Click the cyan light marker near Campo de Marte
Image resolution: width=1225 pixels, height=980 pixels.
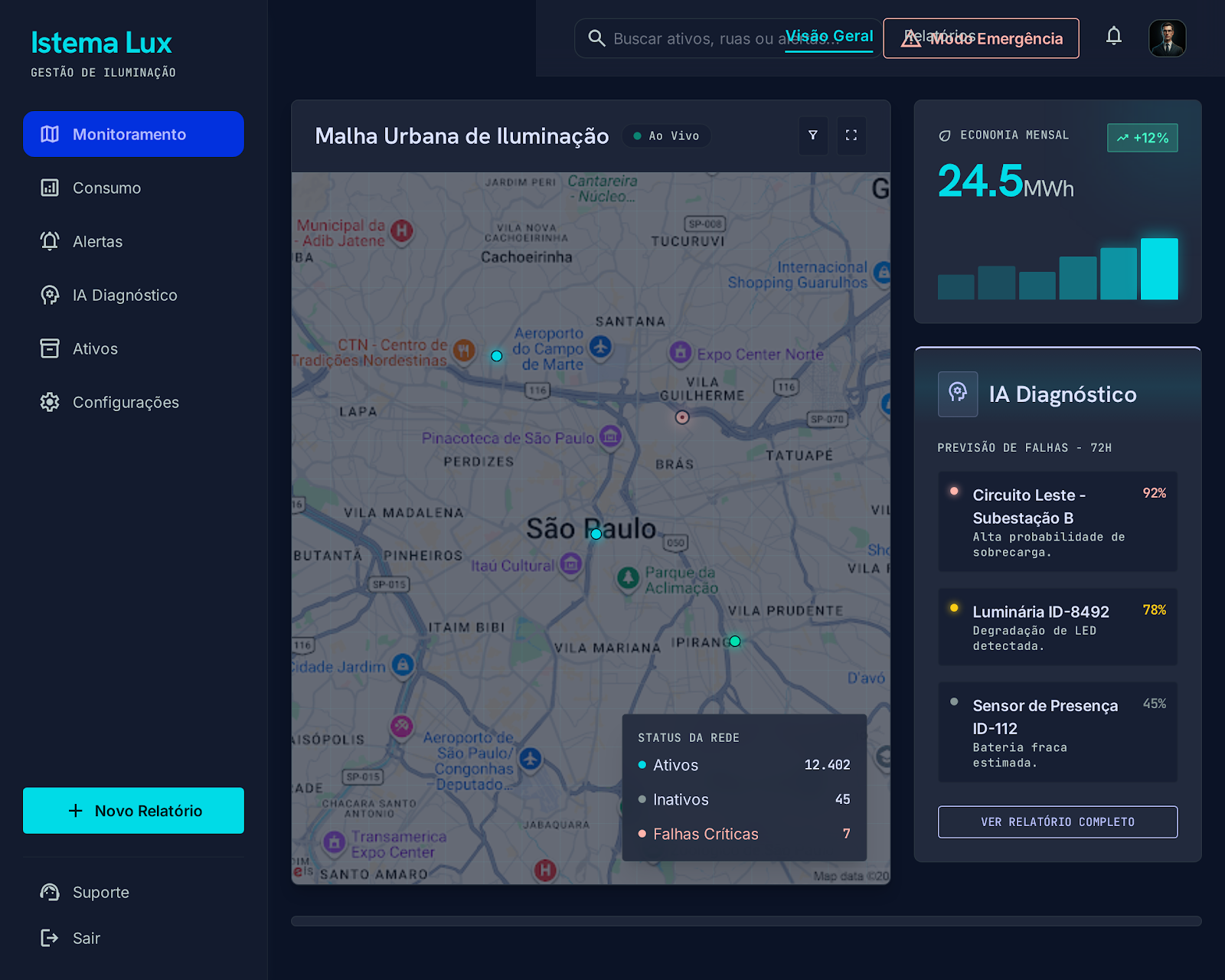point(497,356)
